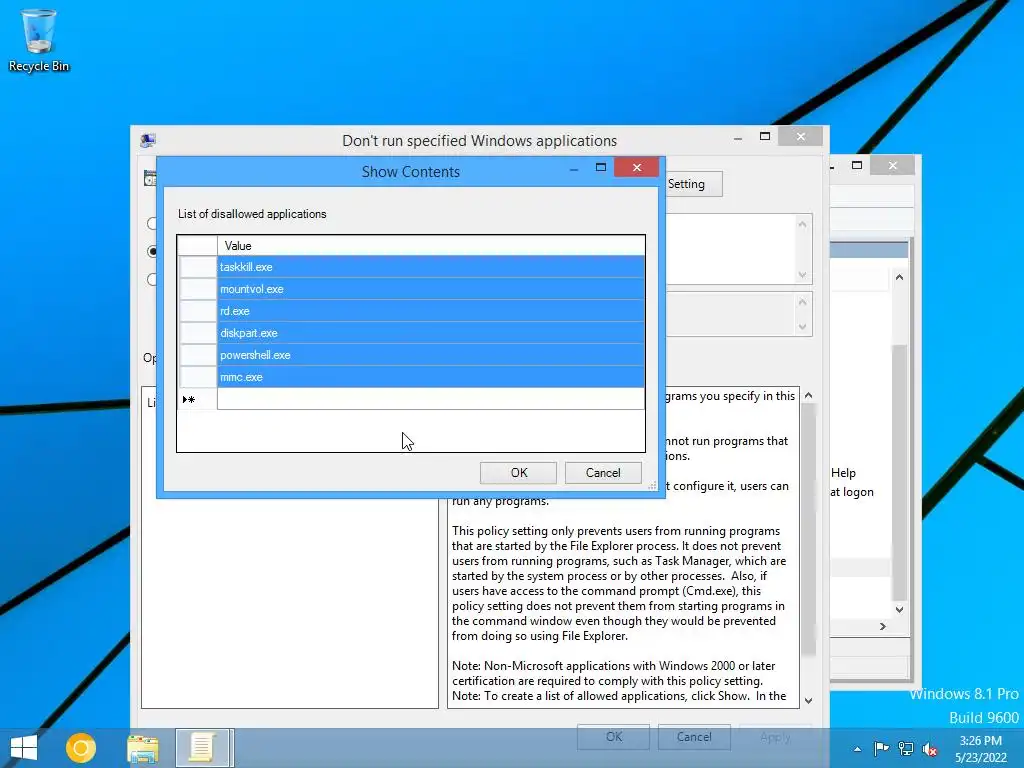This screenshot has height=768, width=1024.
Task: Select the rd.exe entry
Action: pos(430,311)
